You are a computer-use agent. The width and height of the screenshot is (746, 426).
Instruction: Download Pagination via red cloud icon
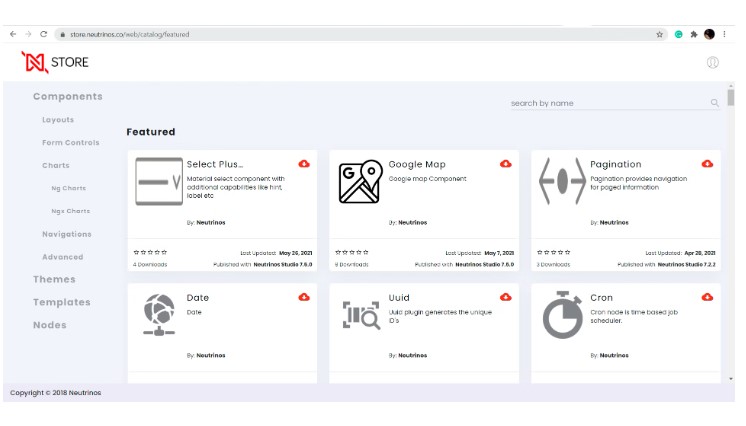[x=707, y=164]
